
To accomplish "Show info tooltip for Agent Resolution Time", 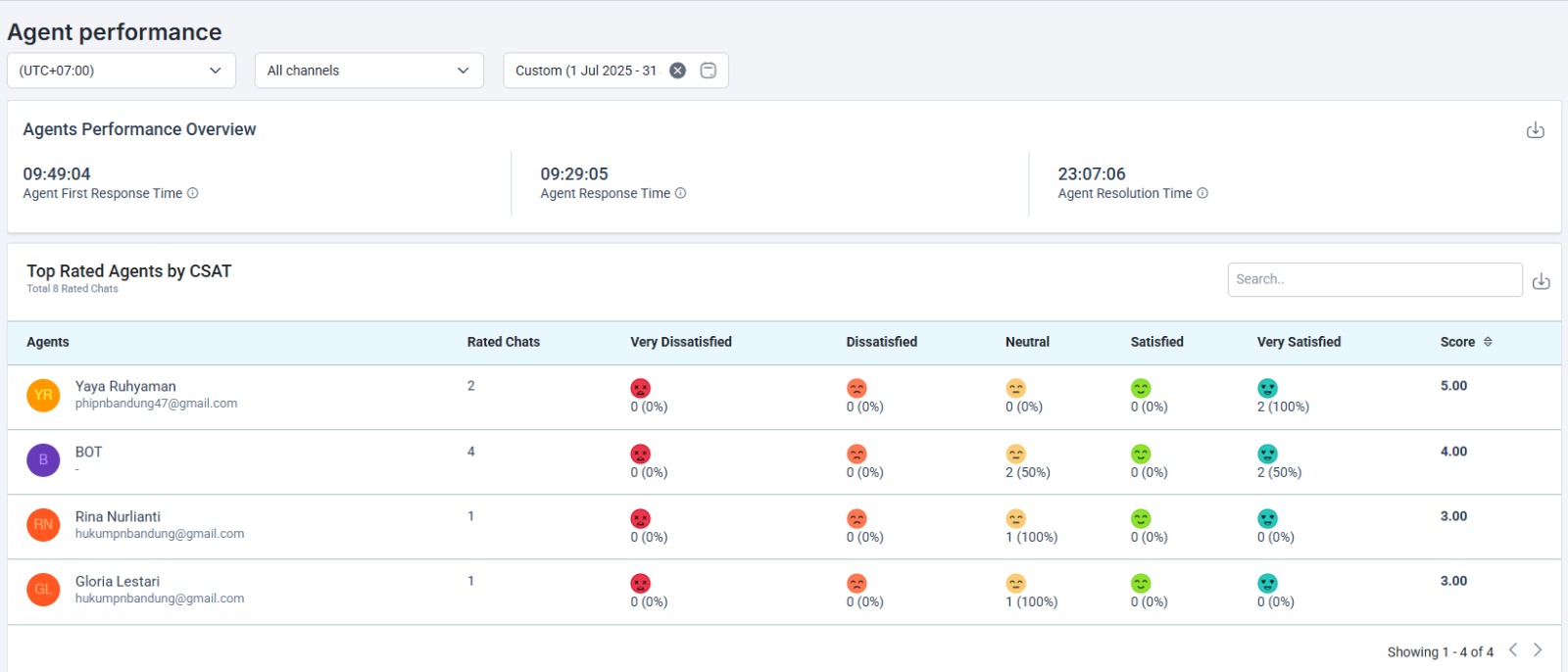I will point(1202,193).
